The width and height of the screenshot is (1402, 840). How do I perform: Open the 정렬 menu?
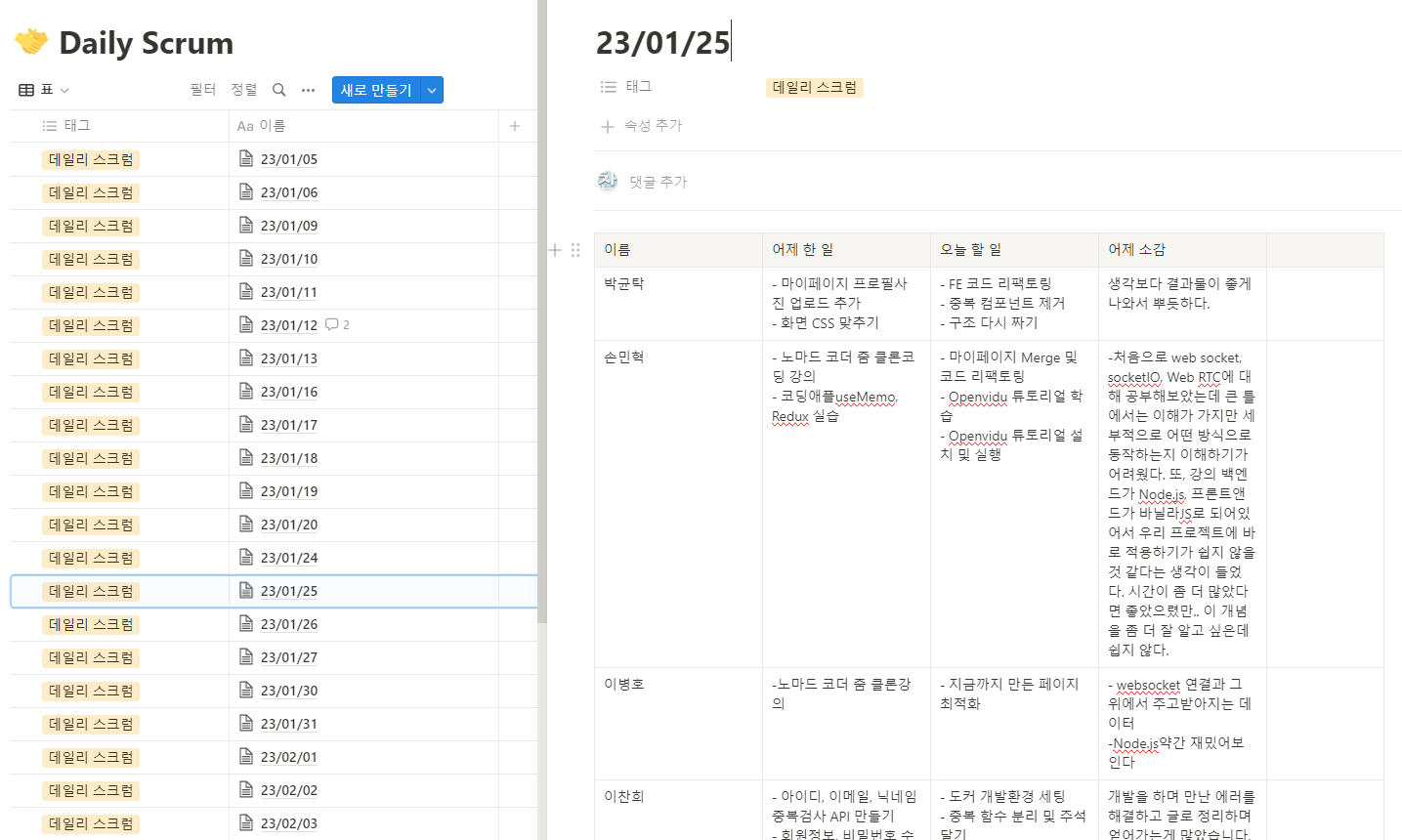click(x=243, y=89)
